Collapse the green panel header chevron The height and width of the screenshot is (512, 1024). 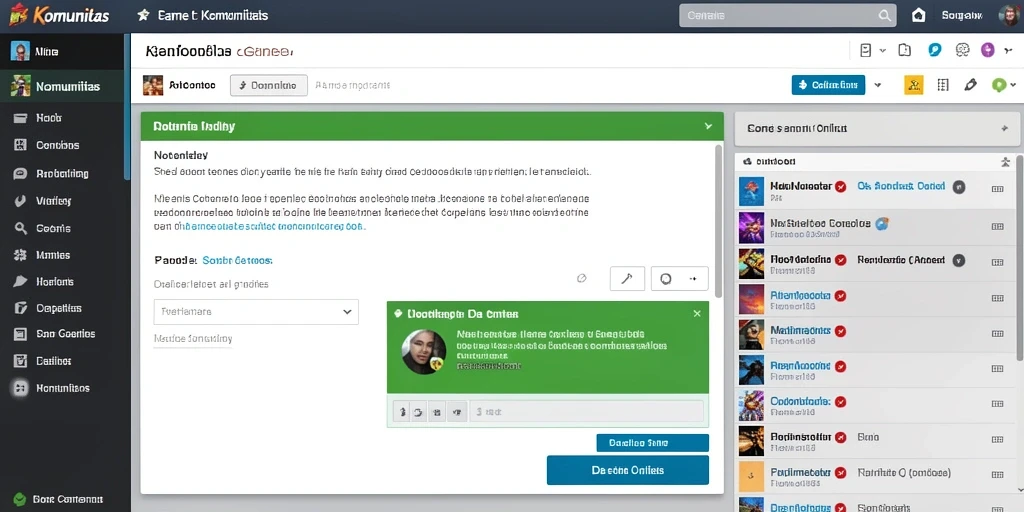pos(708,126)
